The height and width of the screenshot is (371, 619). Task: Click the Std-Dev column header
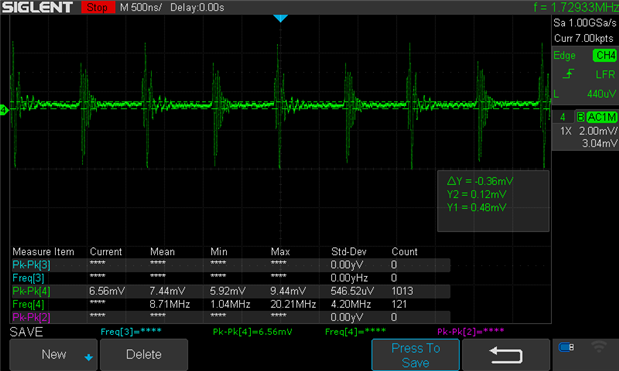[x=349, y=252]
